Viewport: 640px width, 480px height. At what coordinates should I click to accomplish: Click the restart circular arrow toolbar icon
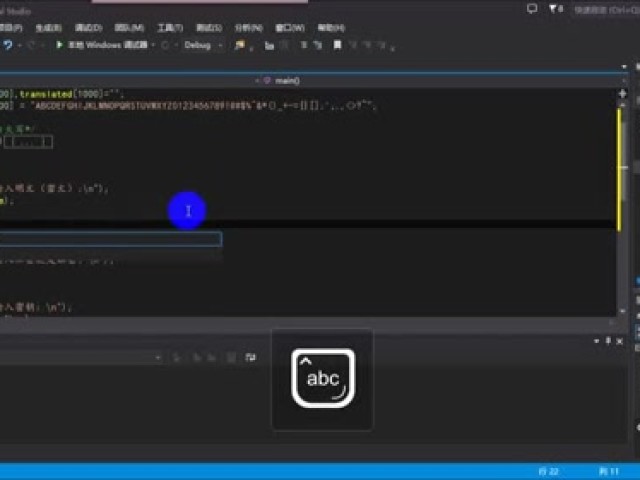(x=165, y=45)
